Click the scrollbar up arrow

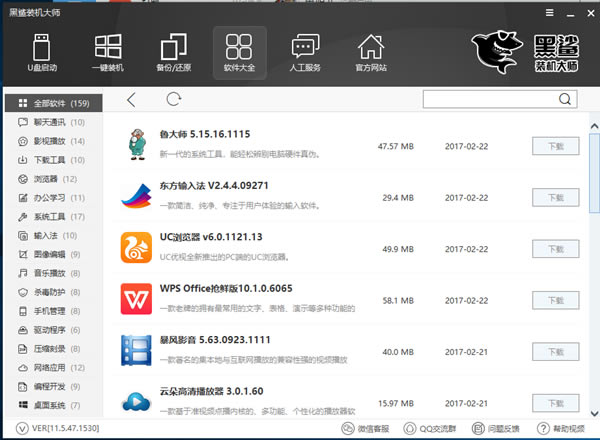(x=594, y=126)
